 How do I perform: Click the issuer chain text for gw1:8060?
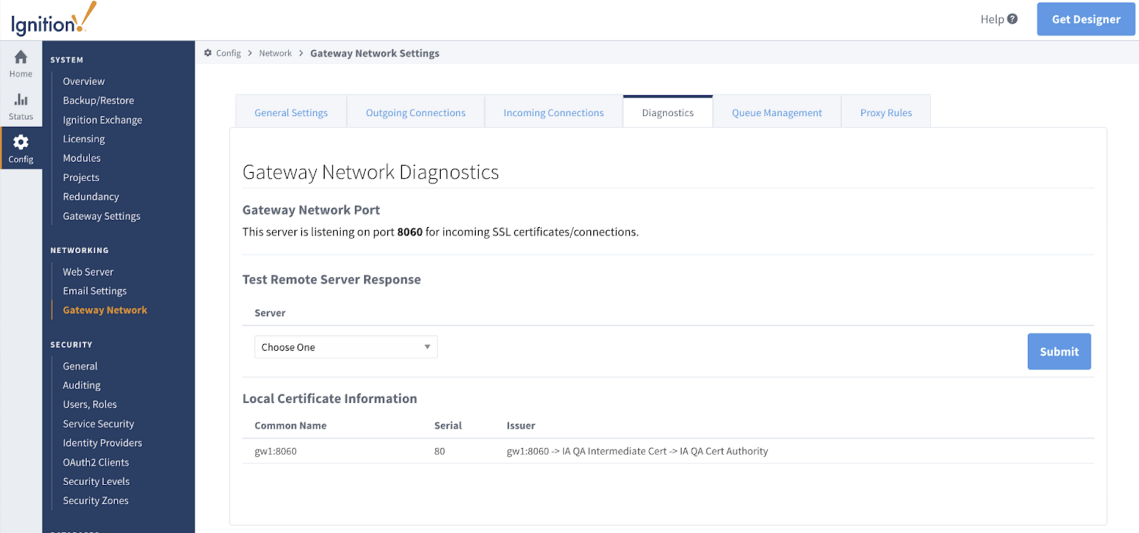[637, 451]
